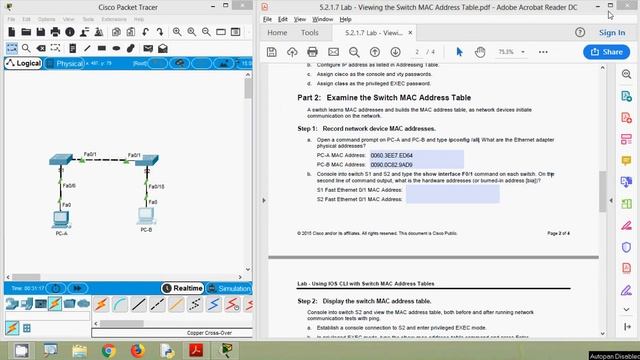Click the Sign In link in Acrobat
The height and width of the screenshot is (360, 640).
point(612,33)
